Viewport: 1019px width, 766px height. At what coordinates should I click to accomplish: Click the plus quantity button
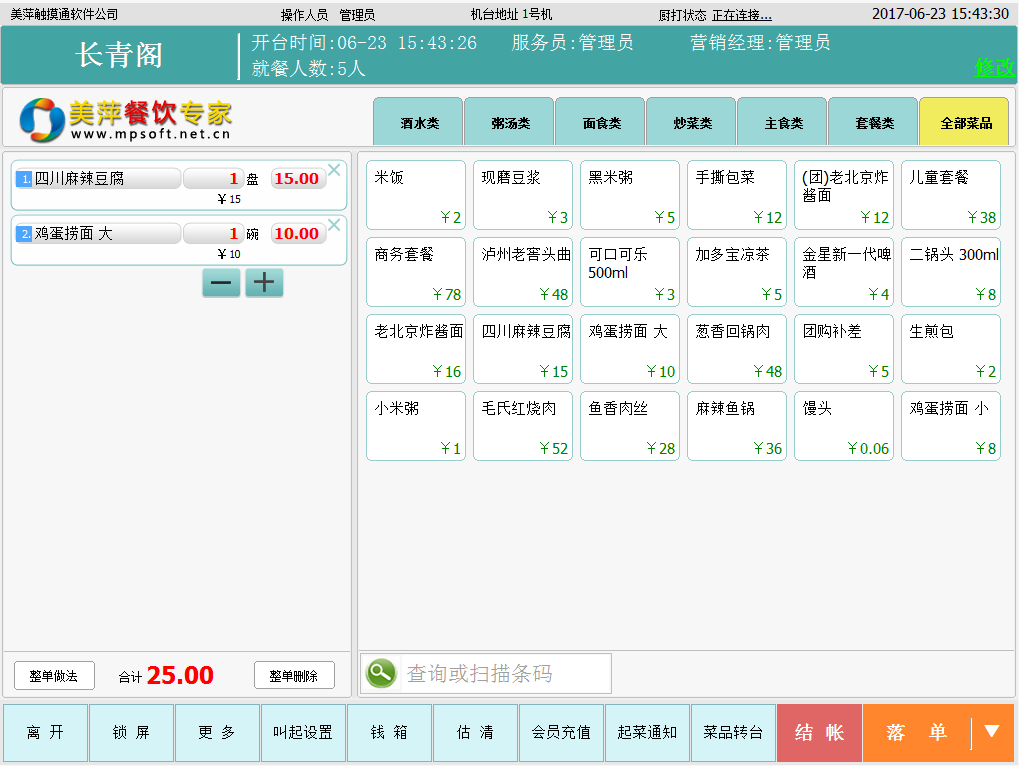click(264, 283)
